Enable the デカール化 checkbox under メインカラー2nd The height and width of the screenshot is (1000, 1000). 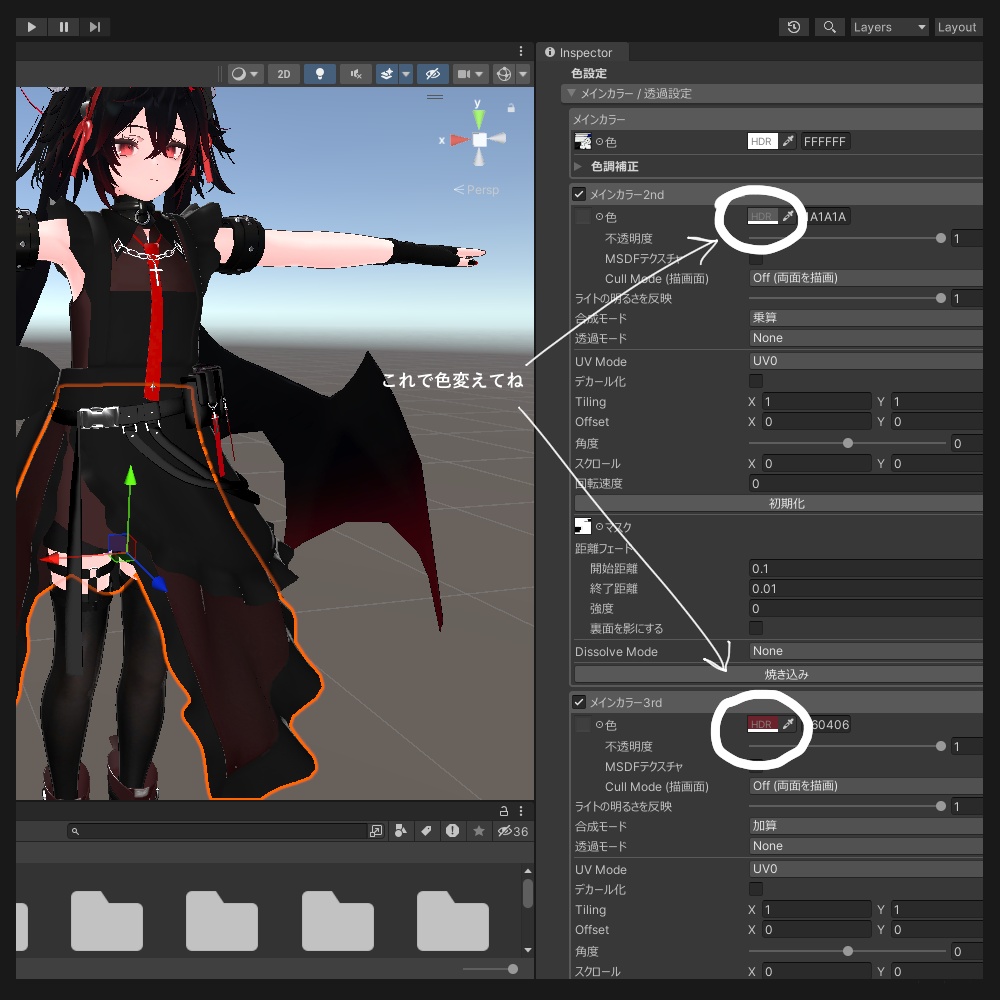coord(756,381)
